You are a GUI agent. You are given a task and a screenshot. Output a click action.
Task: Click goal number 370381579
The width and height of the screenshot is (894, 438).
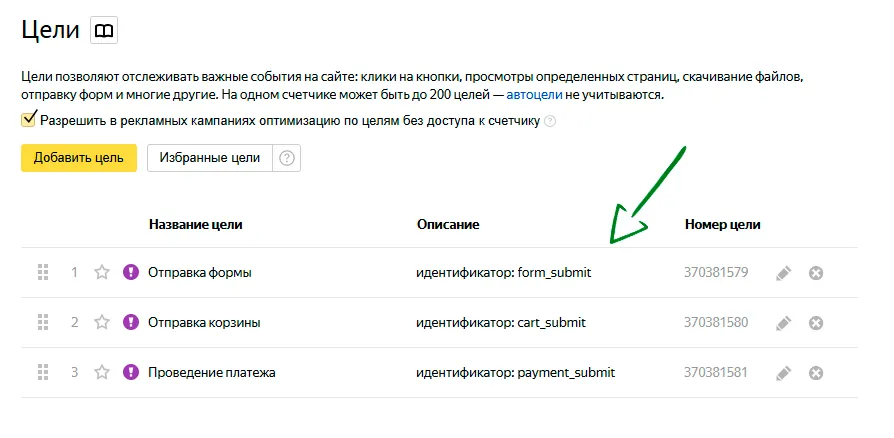coord(716,273)
